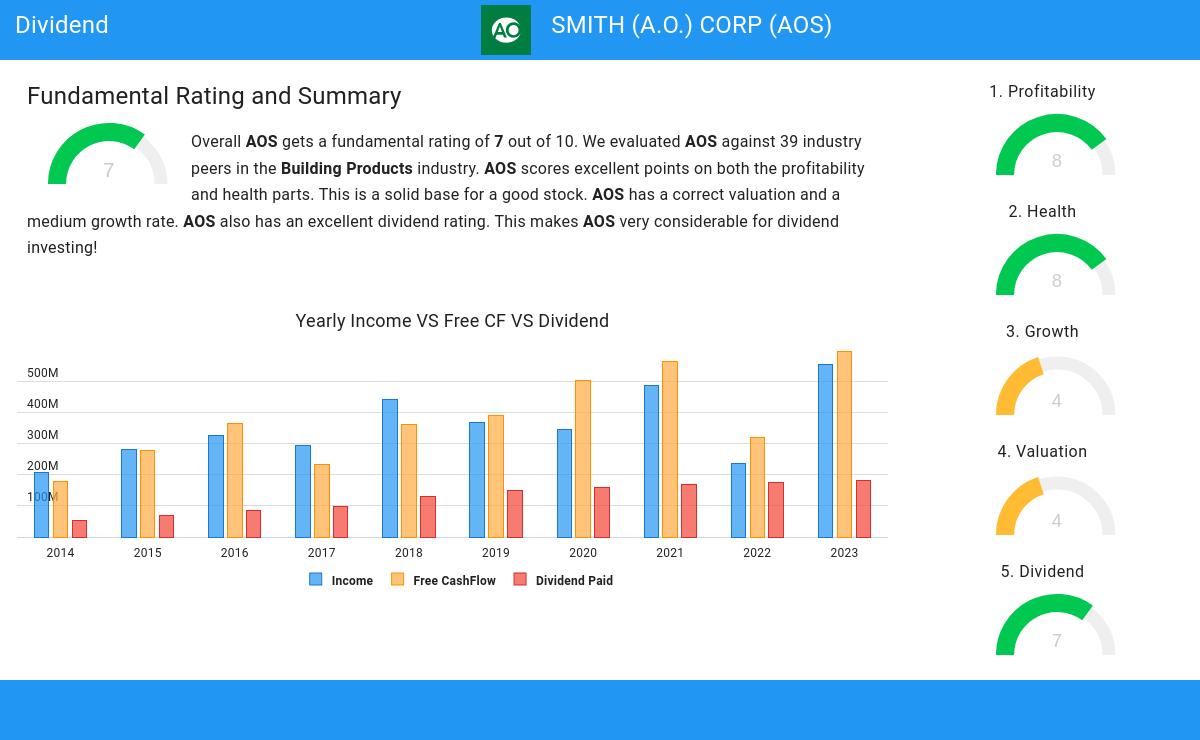
Task: Click the Dividend gauge showing 7
Action: pos(1056,625)
